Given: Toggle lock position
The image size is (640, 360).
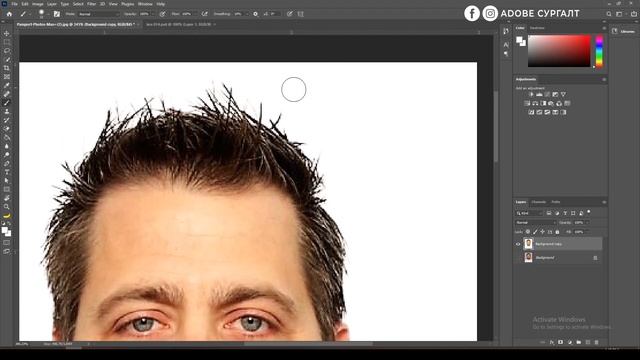Looking at the screenshot, I should click(542, 232).
